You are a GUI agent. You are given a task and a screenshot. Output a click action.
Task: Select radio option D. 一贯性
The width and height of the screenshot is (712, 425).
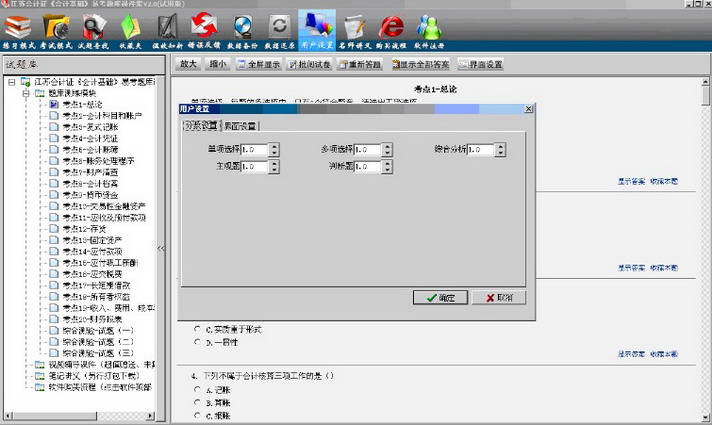[198, 342]
